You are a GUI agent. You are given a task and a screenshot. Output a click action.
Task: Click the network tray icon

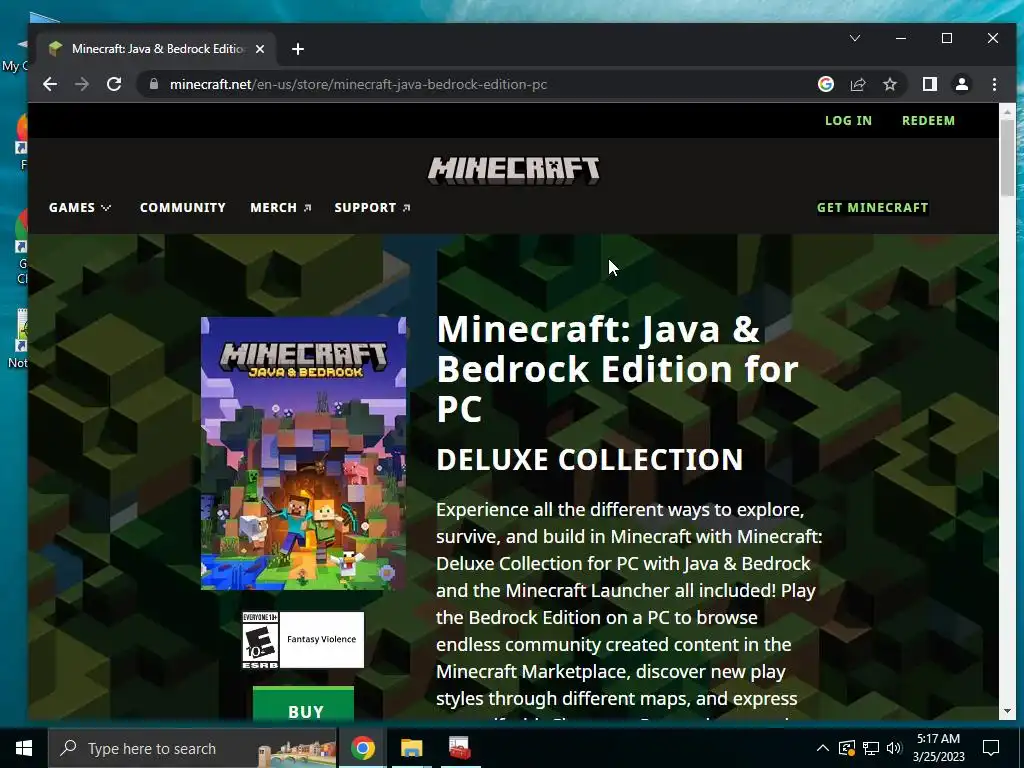click(871, 748)
